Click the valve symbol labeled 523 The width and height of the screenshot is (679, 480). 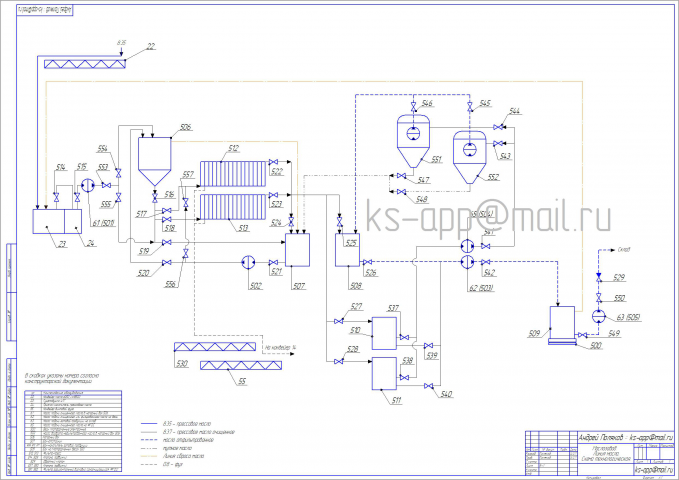click(273, 195)
